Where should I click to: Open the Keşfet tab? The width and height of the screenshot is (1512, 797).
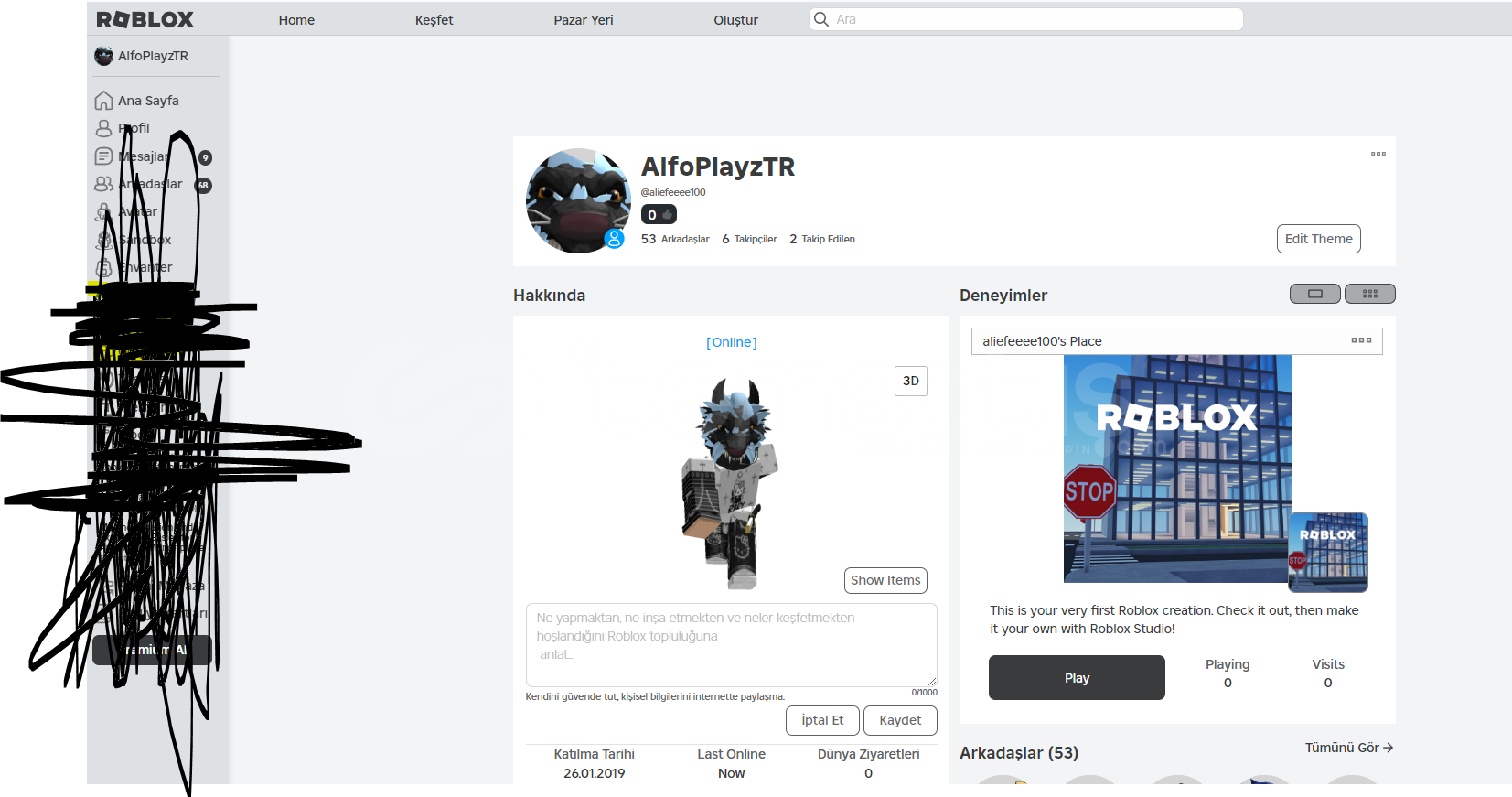click(x=434, y=20)
